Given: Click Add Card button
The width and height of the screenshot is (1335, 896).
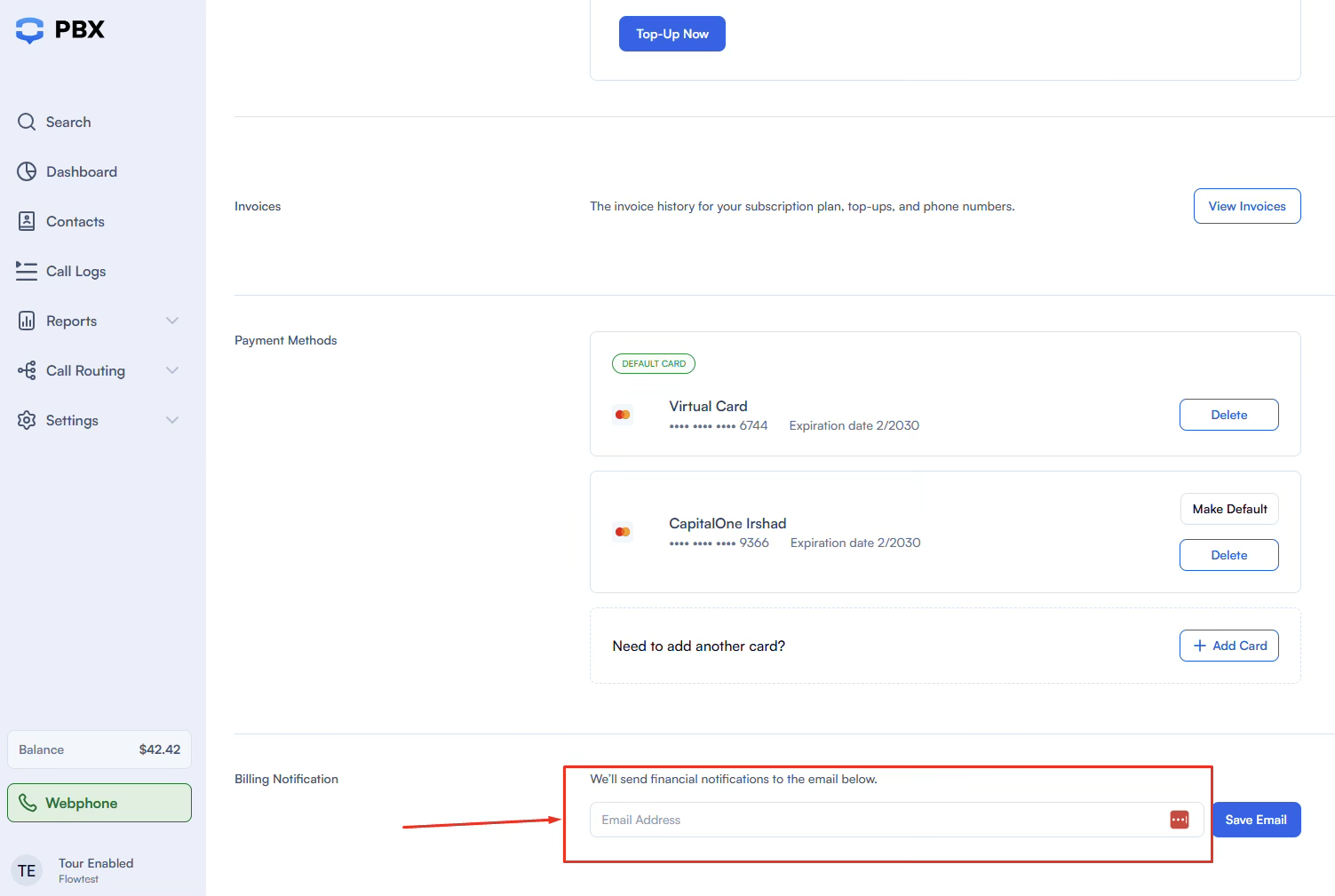Looking at the screenshot, I should [1228, 646].
